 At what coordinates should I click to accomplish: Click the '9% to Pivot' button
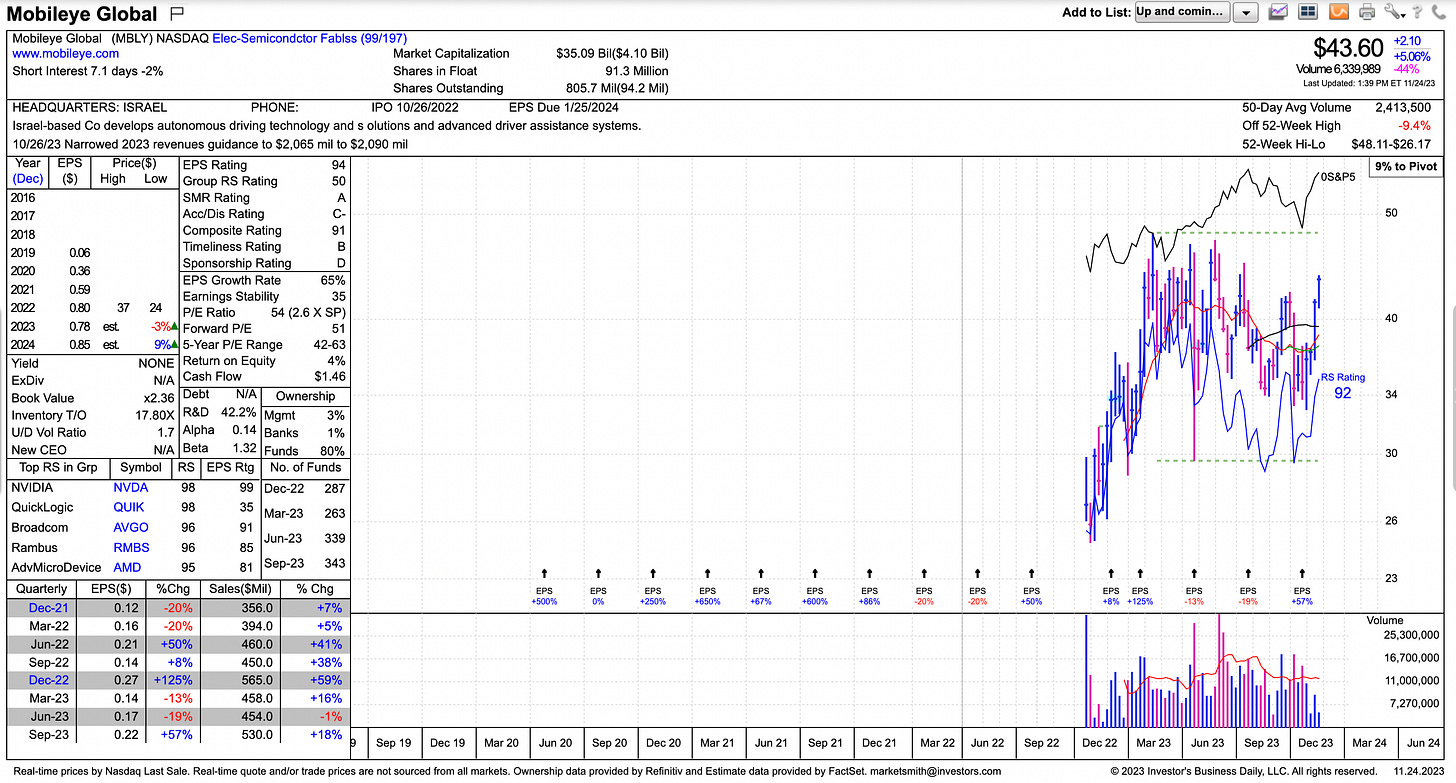pyautogui.click(x=1404, y=166)
